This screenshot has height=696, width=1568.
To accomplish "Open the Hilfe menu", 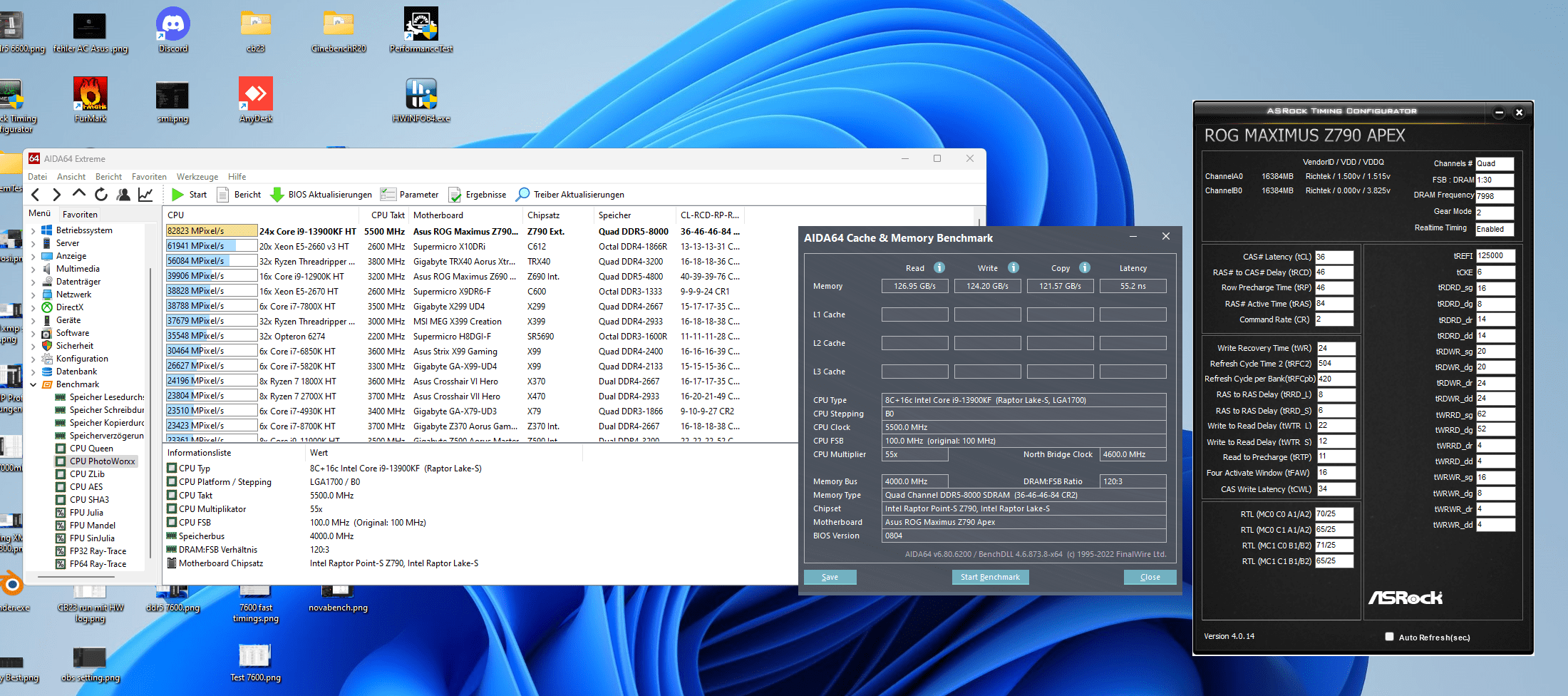I will pos(237,177).
